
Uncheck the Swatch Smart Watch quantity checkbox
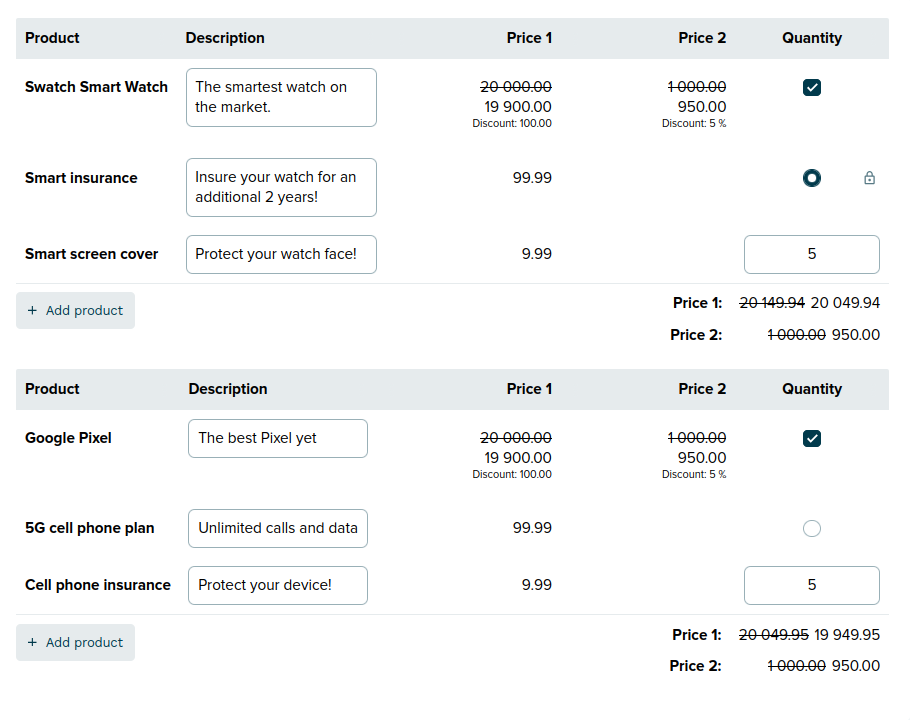pyautogui.click(x=812, y=88)
